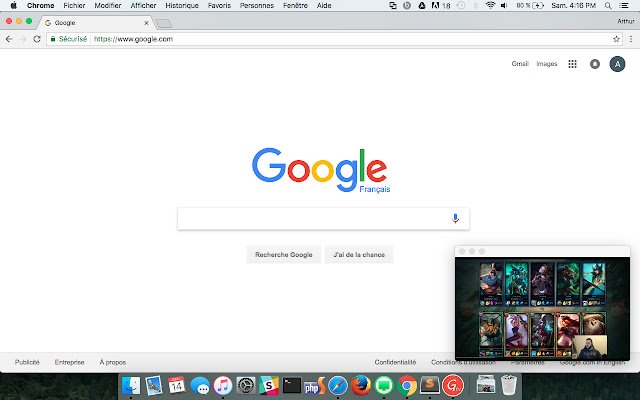Open Google notifications bell

pyautogui.click(x=595, y=64)
